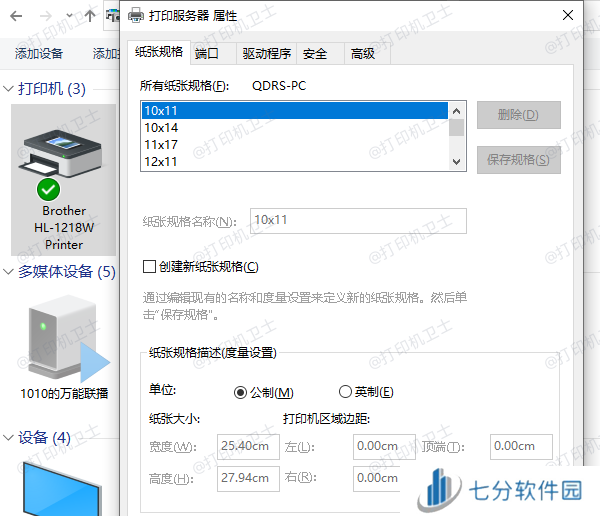Open recent locations dropdown chevron
The image size is (600, 516).
point(69,16)
